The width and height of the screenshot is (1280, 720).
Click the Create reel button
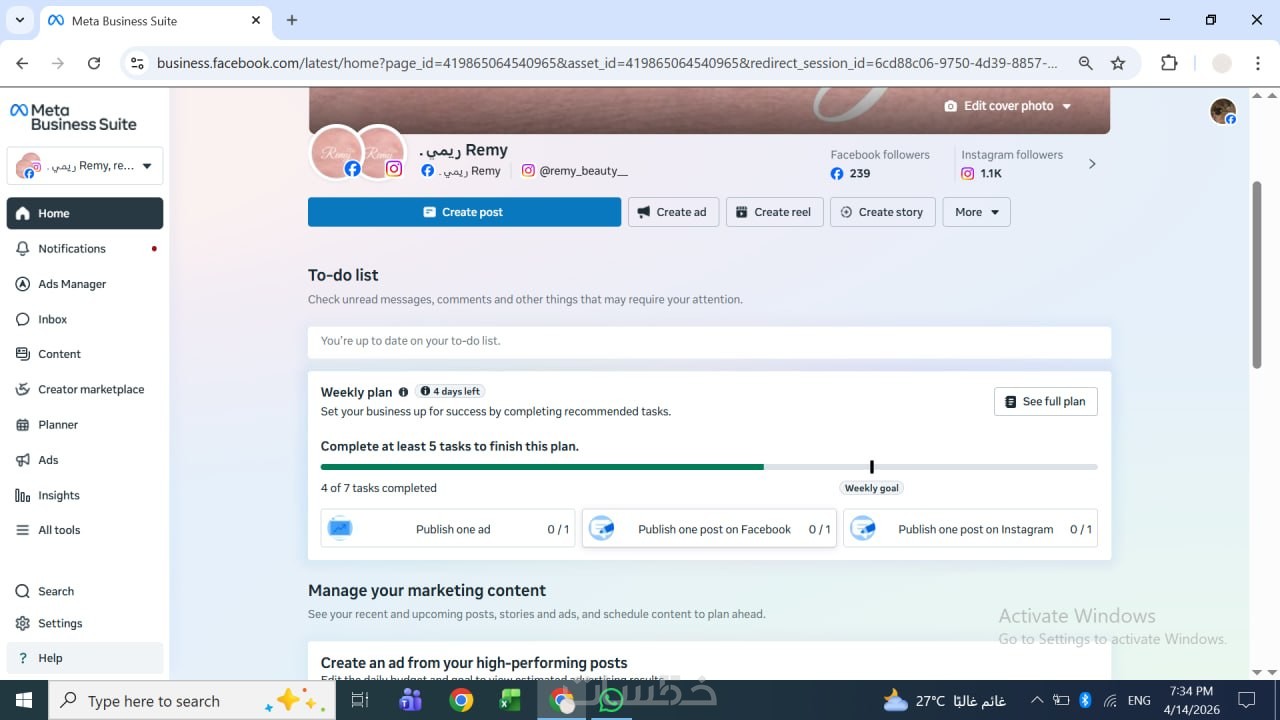pos(774,212)
